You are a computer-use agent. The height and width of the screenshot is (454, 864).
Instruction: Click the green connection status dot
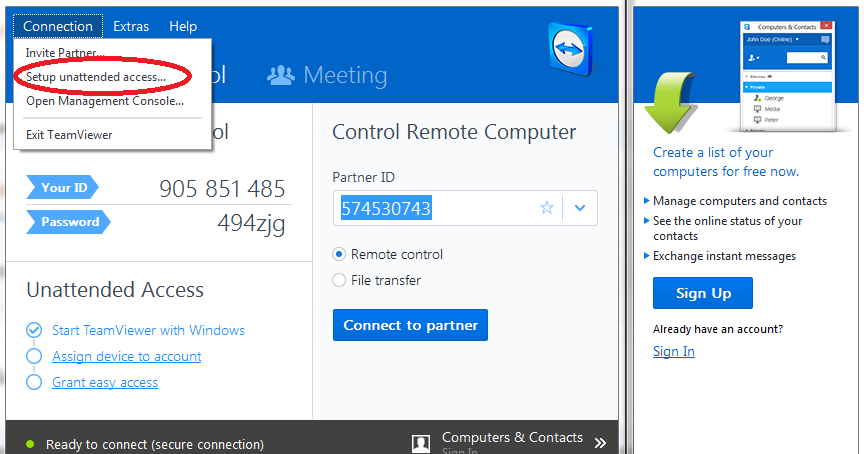pos(30,444)
